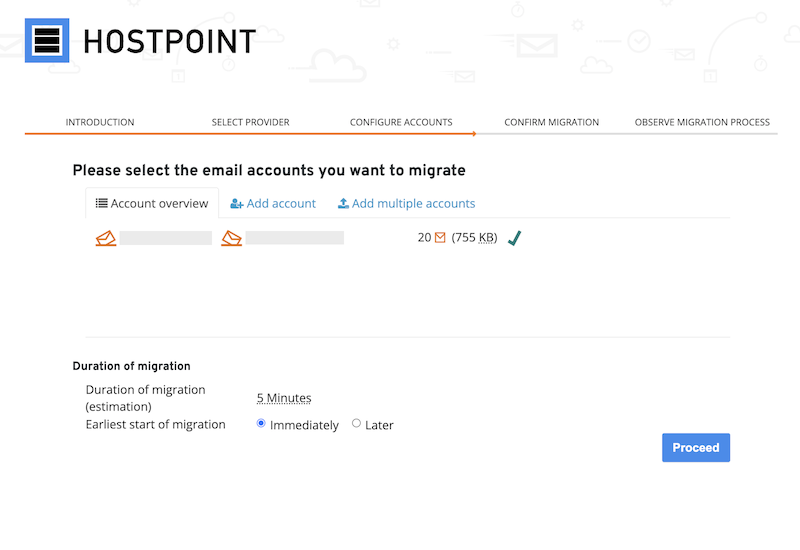800x550 pixels.
Task: Click the 5 Minutes duration estimate
Action: click(x=284, y=398)
